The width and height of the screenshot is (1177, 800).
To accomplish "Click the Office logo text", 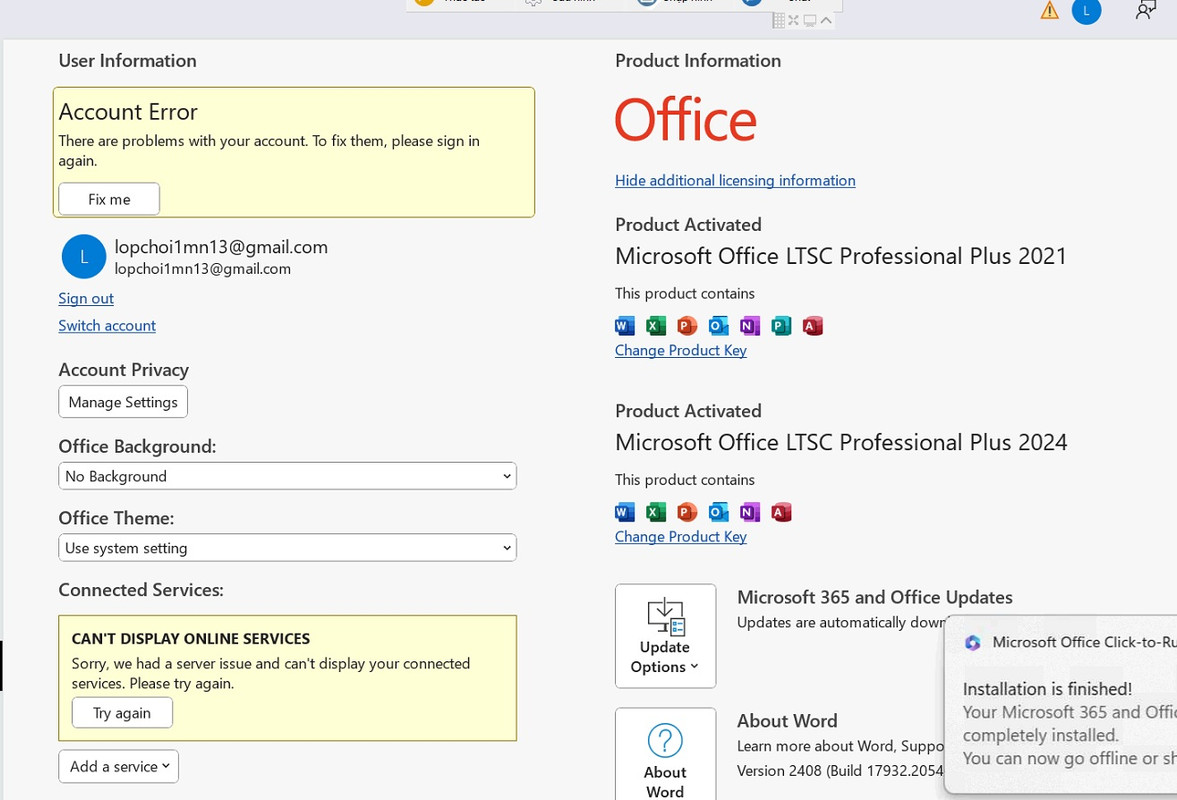I will click(686, 120).
